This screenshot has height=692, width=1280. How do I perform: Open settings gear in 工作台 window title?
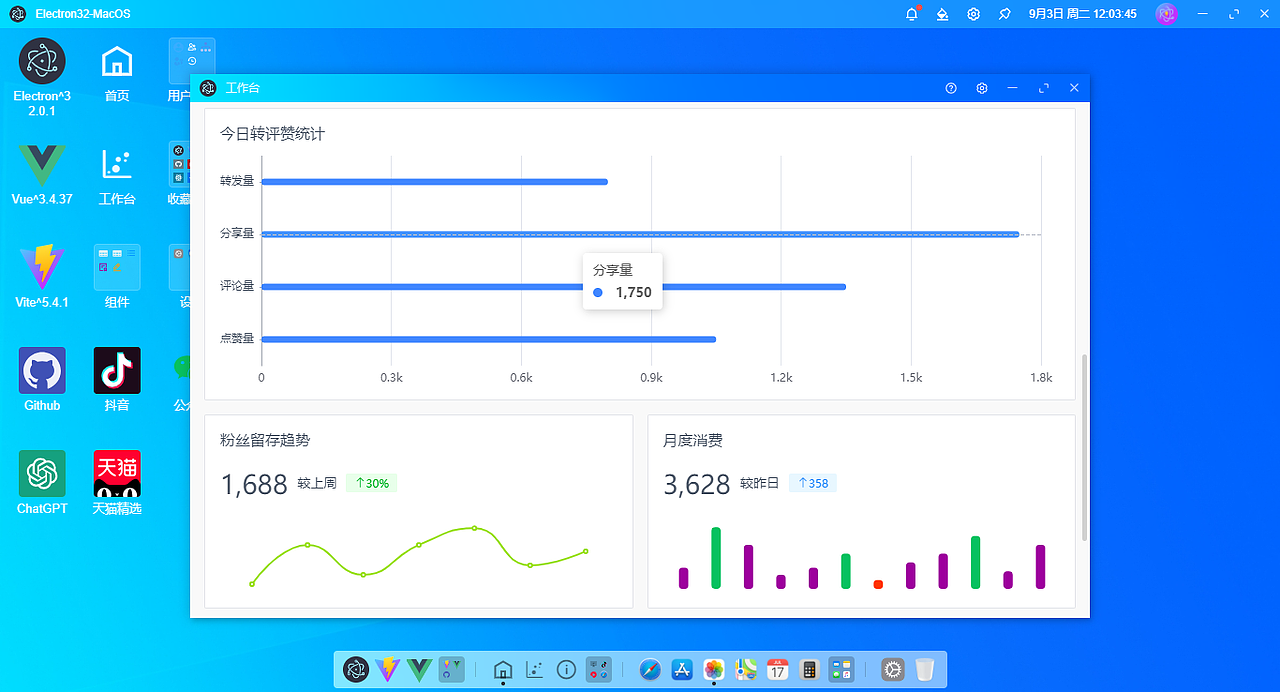pos(982,88)
